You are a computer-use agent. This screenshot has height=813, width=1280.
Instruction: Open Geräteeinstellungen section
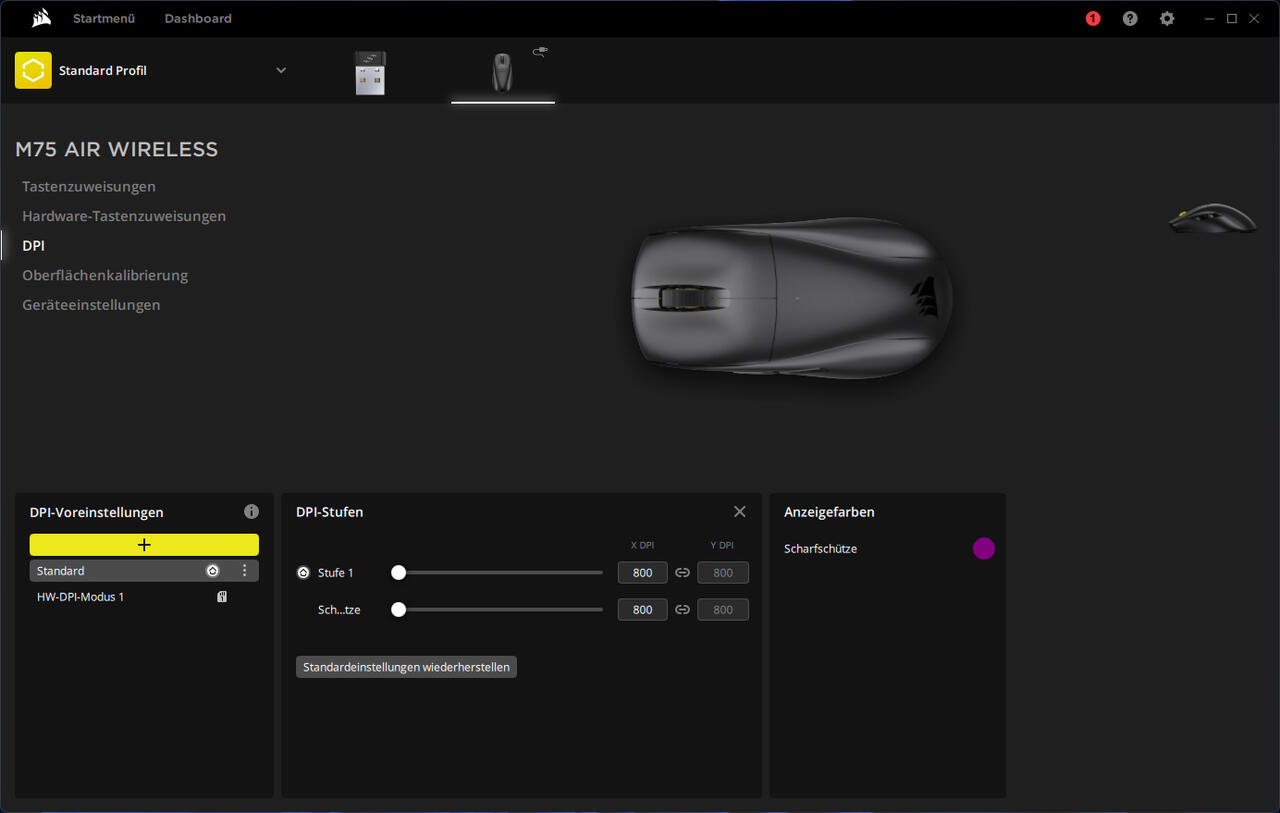pyautogui.click(x=91, y=305)
